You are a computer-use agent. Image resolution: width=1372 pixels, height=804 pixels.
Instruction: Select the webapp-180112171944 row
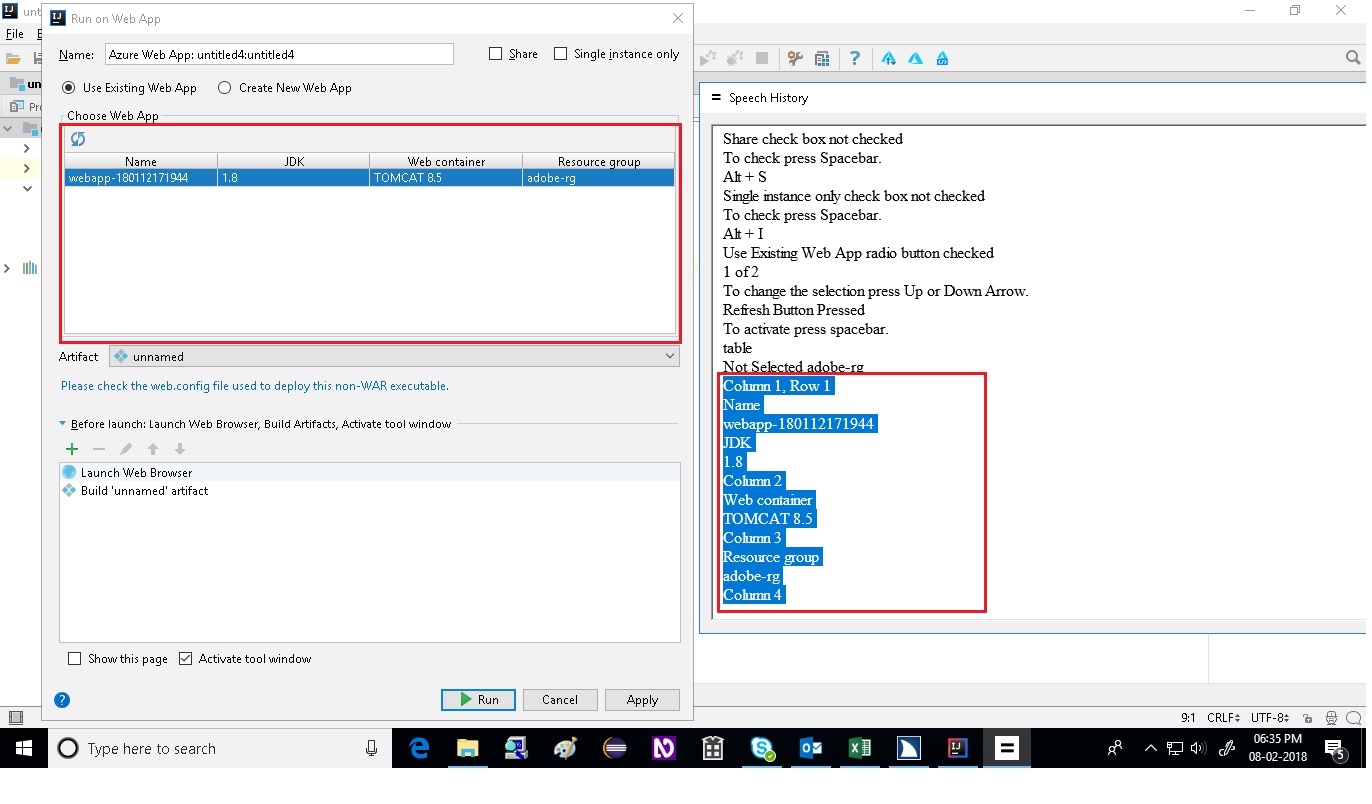tap(140, 177)
